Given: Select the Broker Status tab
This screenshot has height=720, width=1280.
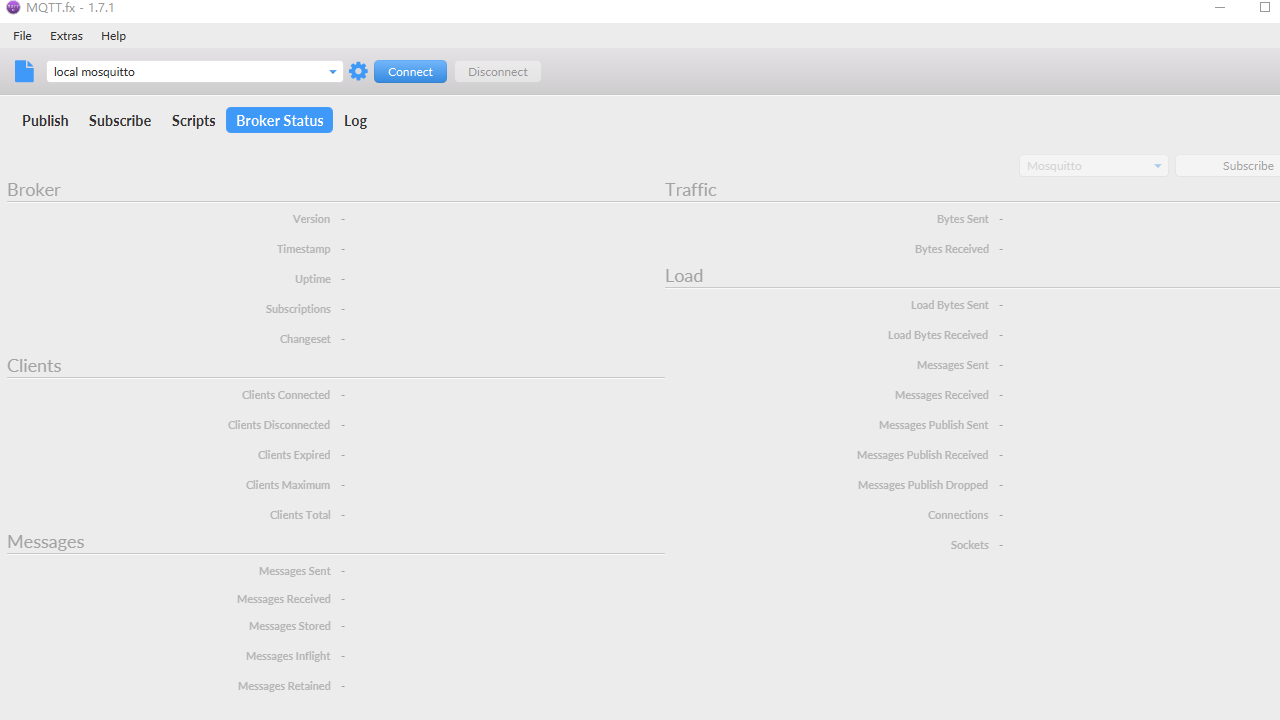Looking at the screenshot, I should click(x=279, y=120).
